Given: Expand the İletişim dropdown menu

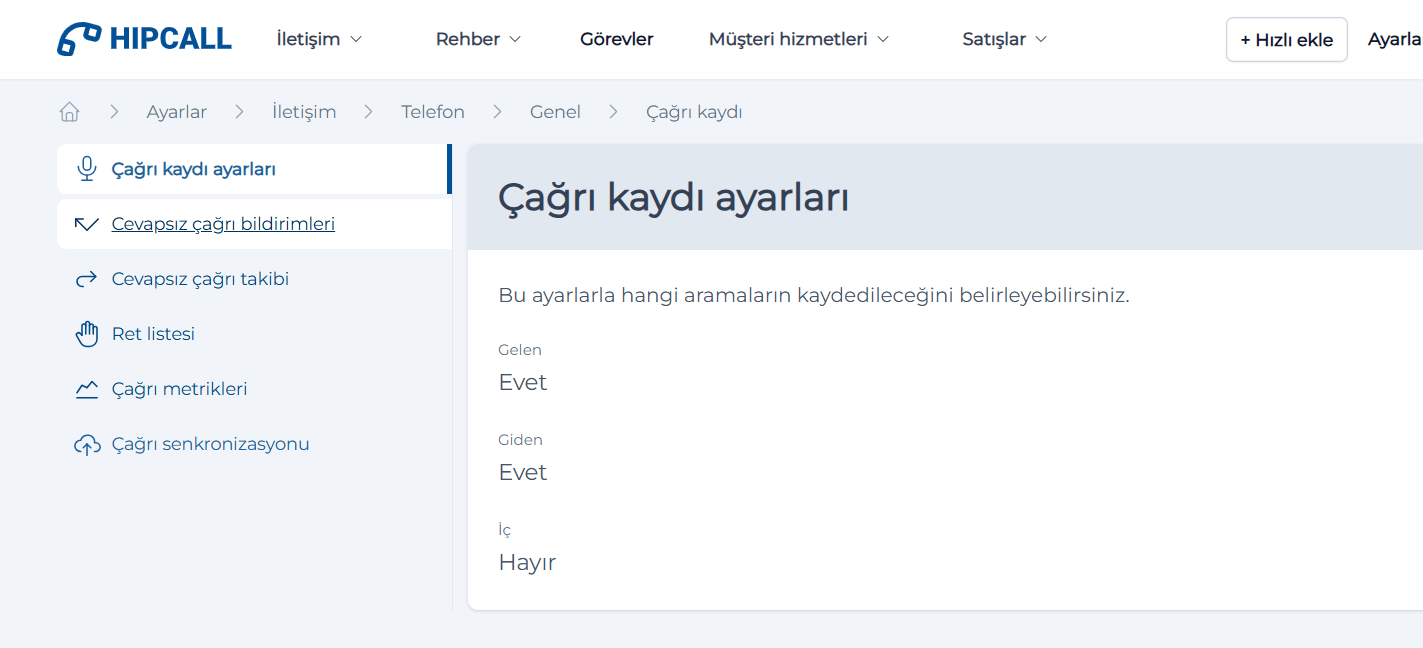Looking at the screenshot, I should point(319,39).
